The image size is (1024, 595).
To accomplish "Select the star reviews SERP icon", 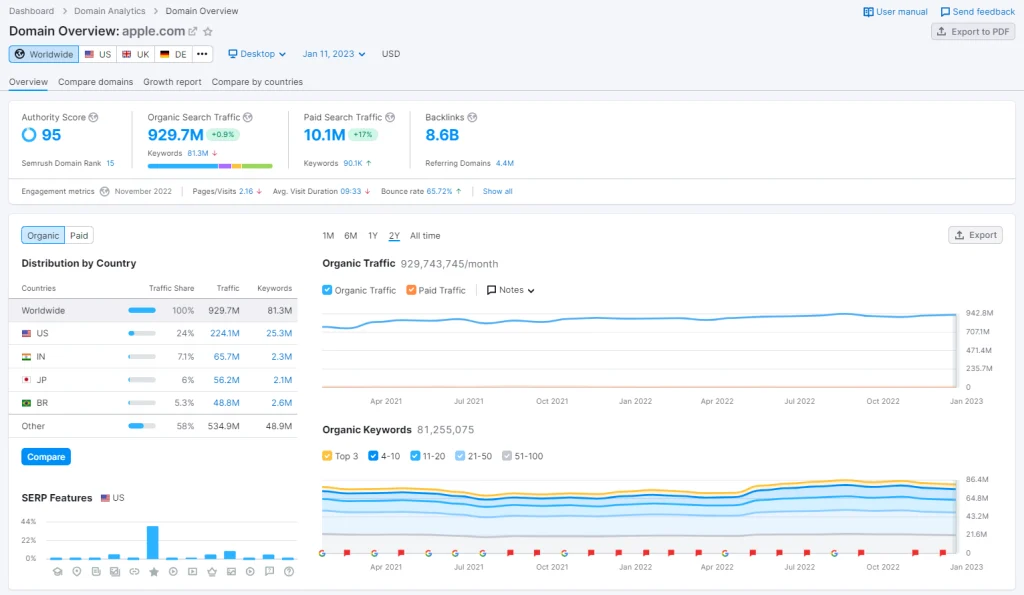I will [154, 571].
